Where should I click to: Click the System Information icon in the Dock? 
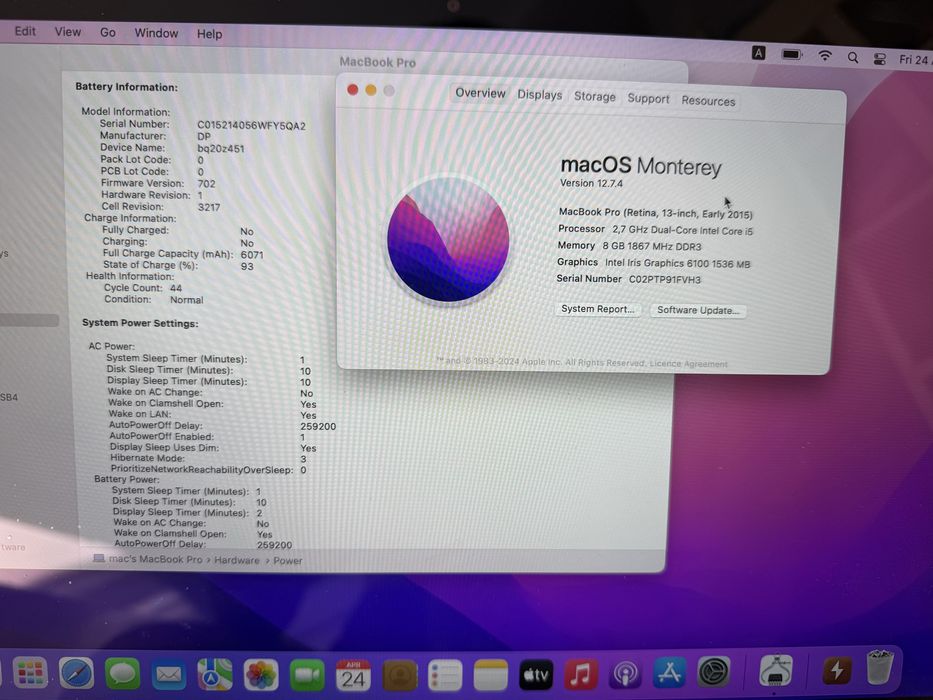[x=775, y=671]
